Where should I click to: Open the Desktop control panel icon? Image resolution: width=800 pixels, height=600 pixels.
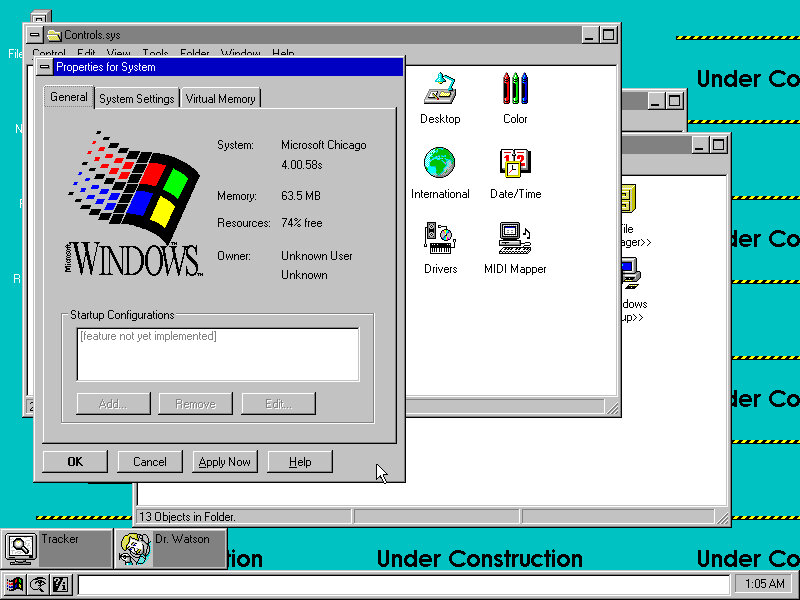[440, 90]
